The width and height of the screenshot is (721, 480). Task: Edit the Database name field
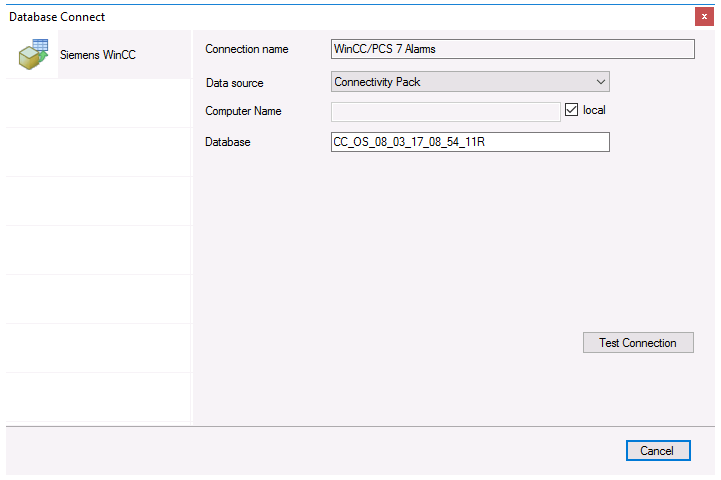pyautogui.click(x=470, y=142)
